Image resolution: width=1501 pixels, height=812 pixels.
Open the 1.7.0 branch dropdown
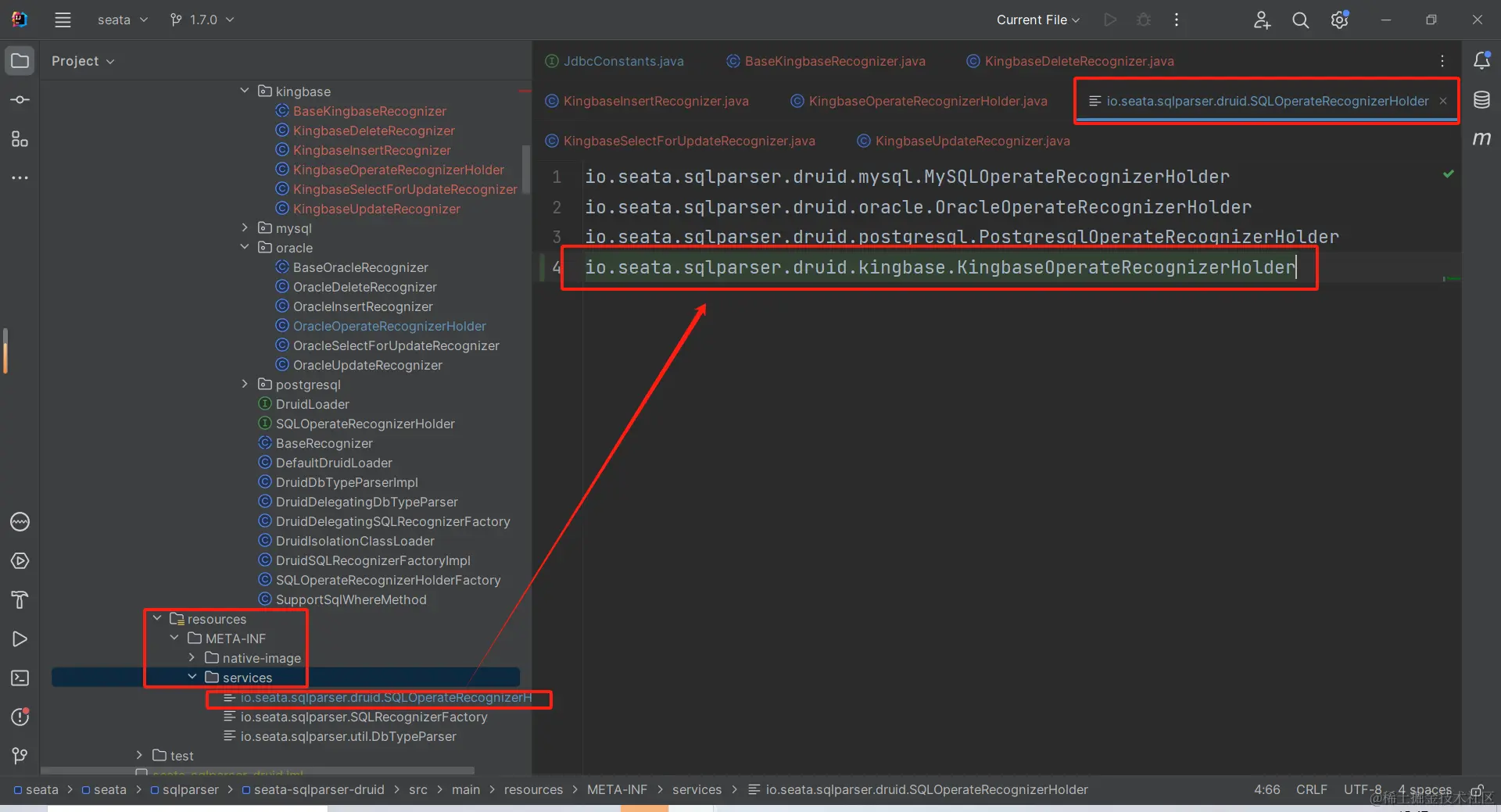click(202, 20)
